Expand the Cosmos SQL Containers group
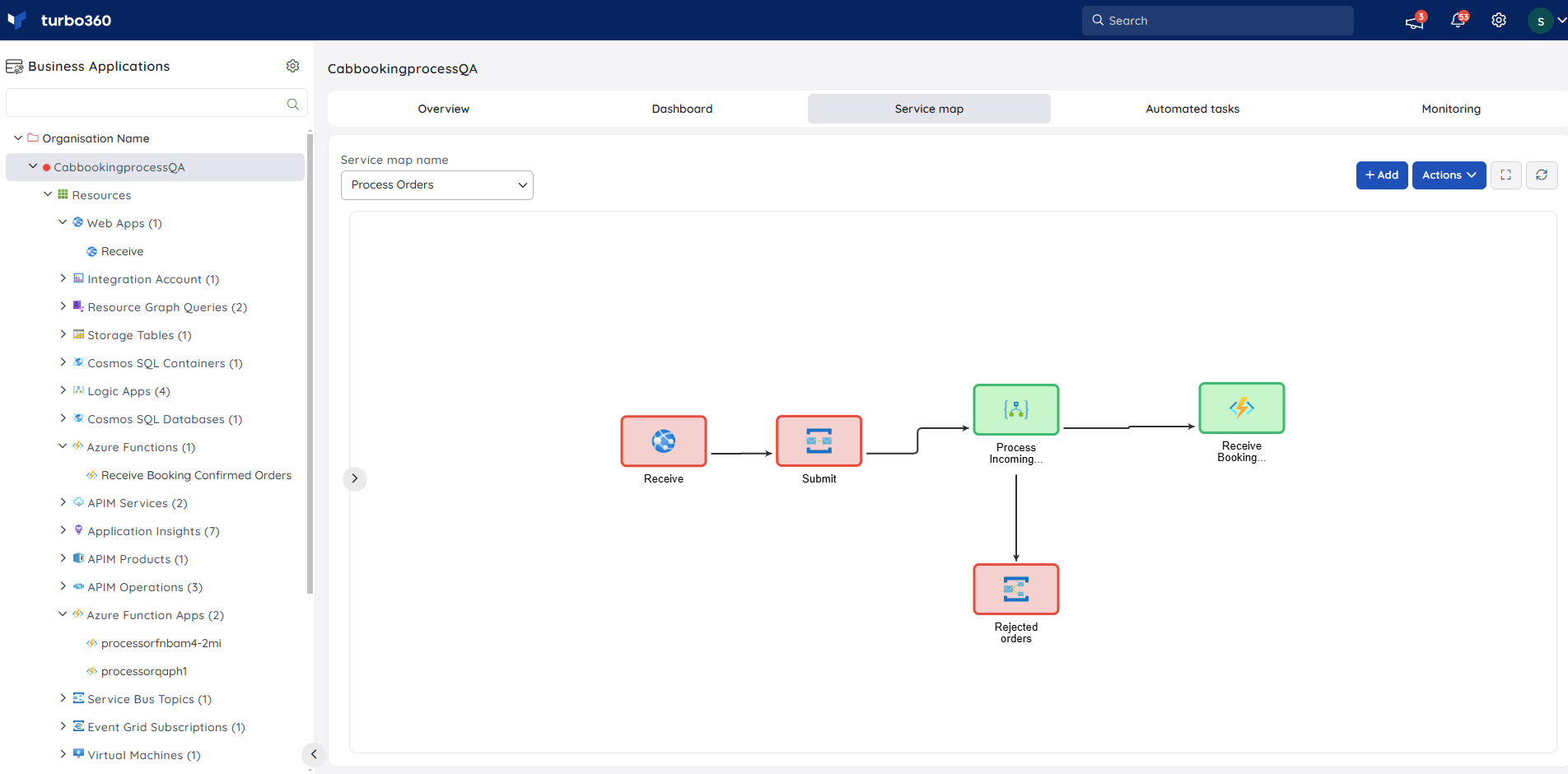Screen dimensions: 1568x774 click(63, 362)
